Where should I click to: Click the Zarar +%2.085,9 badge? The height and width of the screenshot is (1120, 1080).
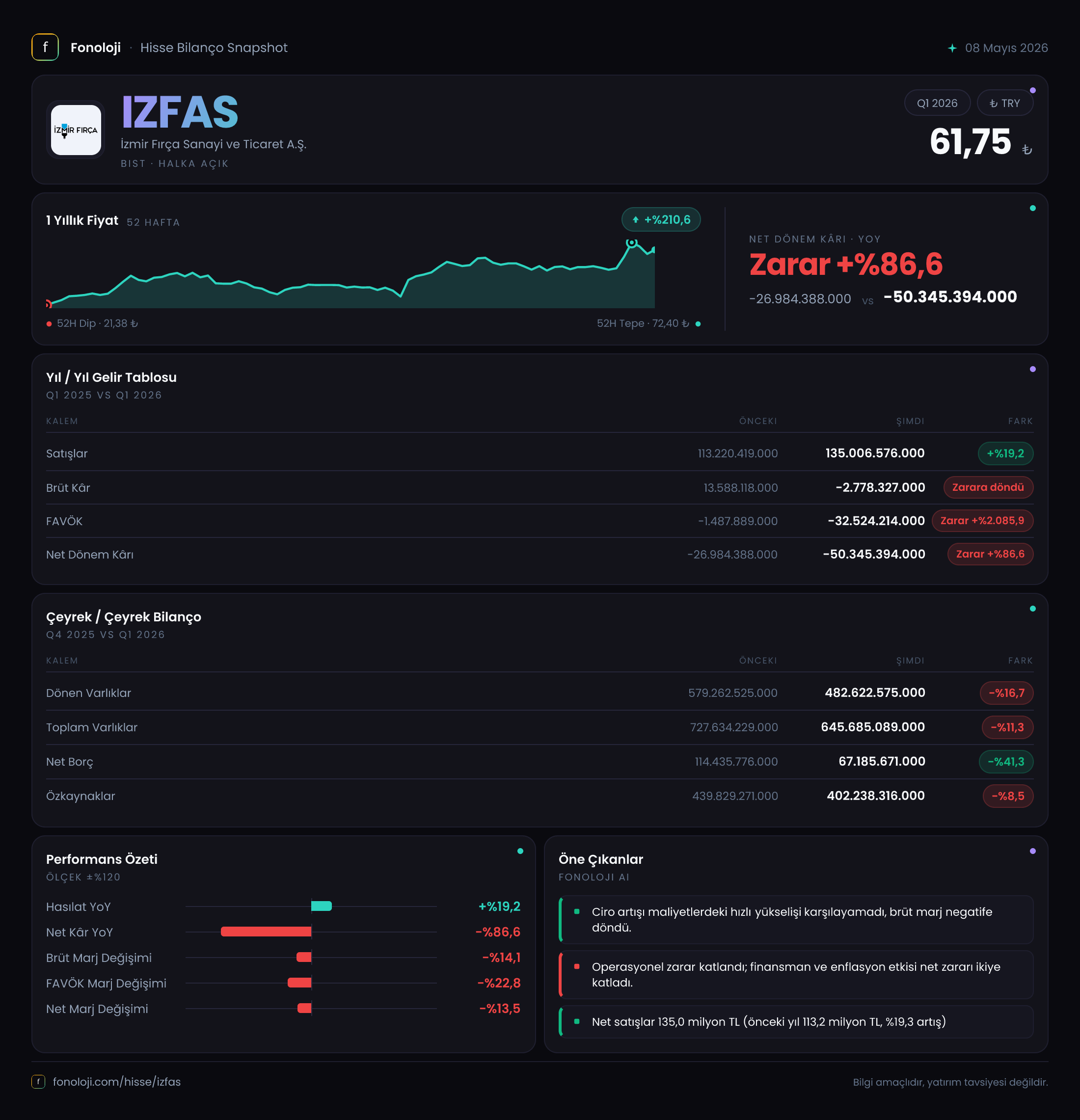982,521
